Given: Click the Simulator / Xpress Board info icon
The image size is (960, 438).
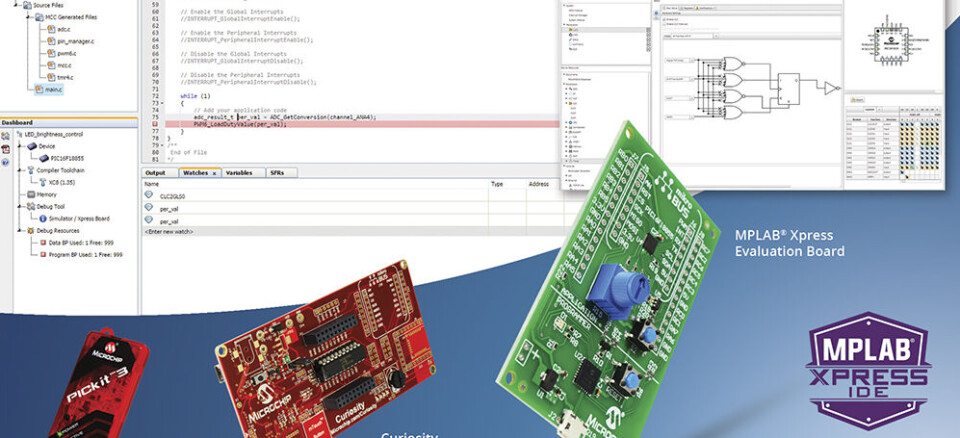Looking at the screenshot, I should click(x=43, y=218).
